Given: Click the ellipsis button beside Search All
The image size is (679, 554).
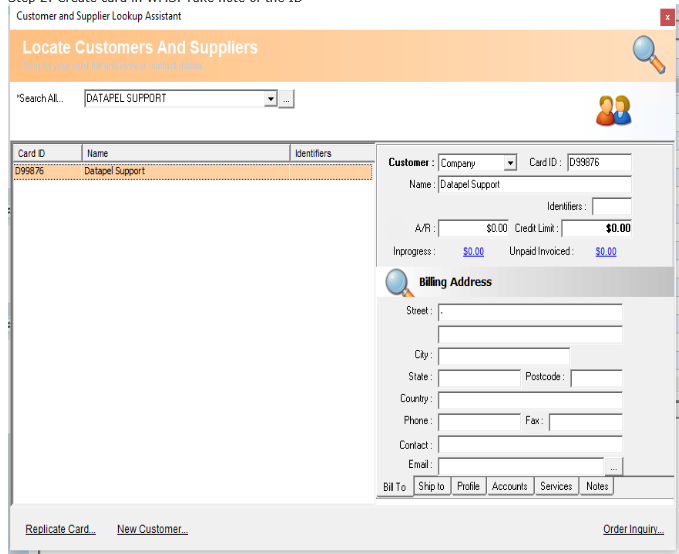Looking at the screenshot, I should (286, 99).
